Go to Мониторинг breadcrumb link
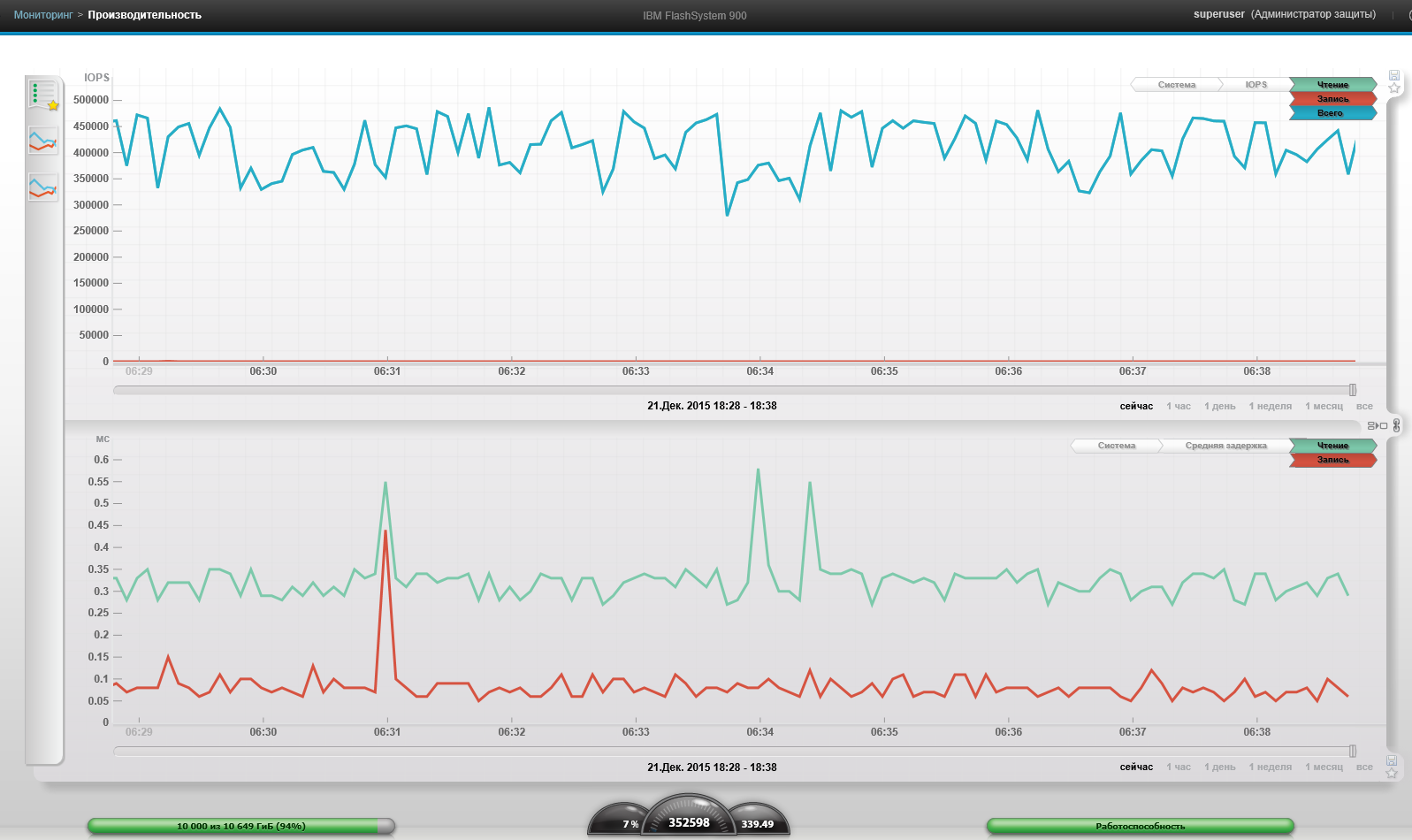 coord(43,15)
